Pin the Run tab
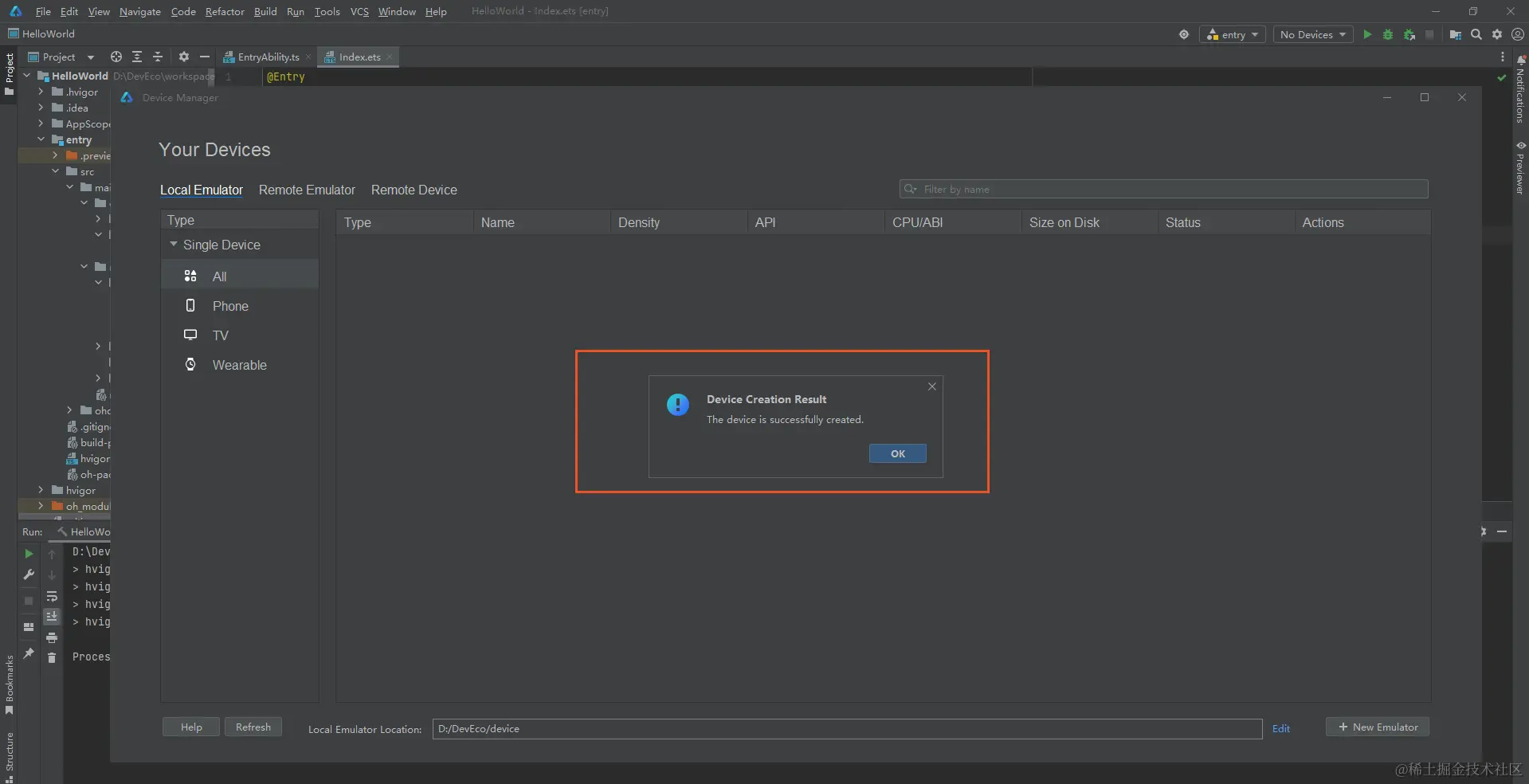Viewport: 1529px width, 784px height. point(29,653)
